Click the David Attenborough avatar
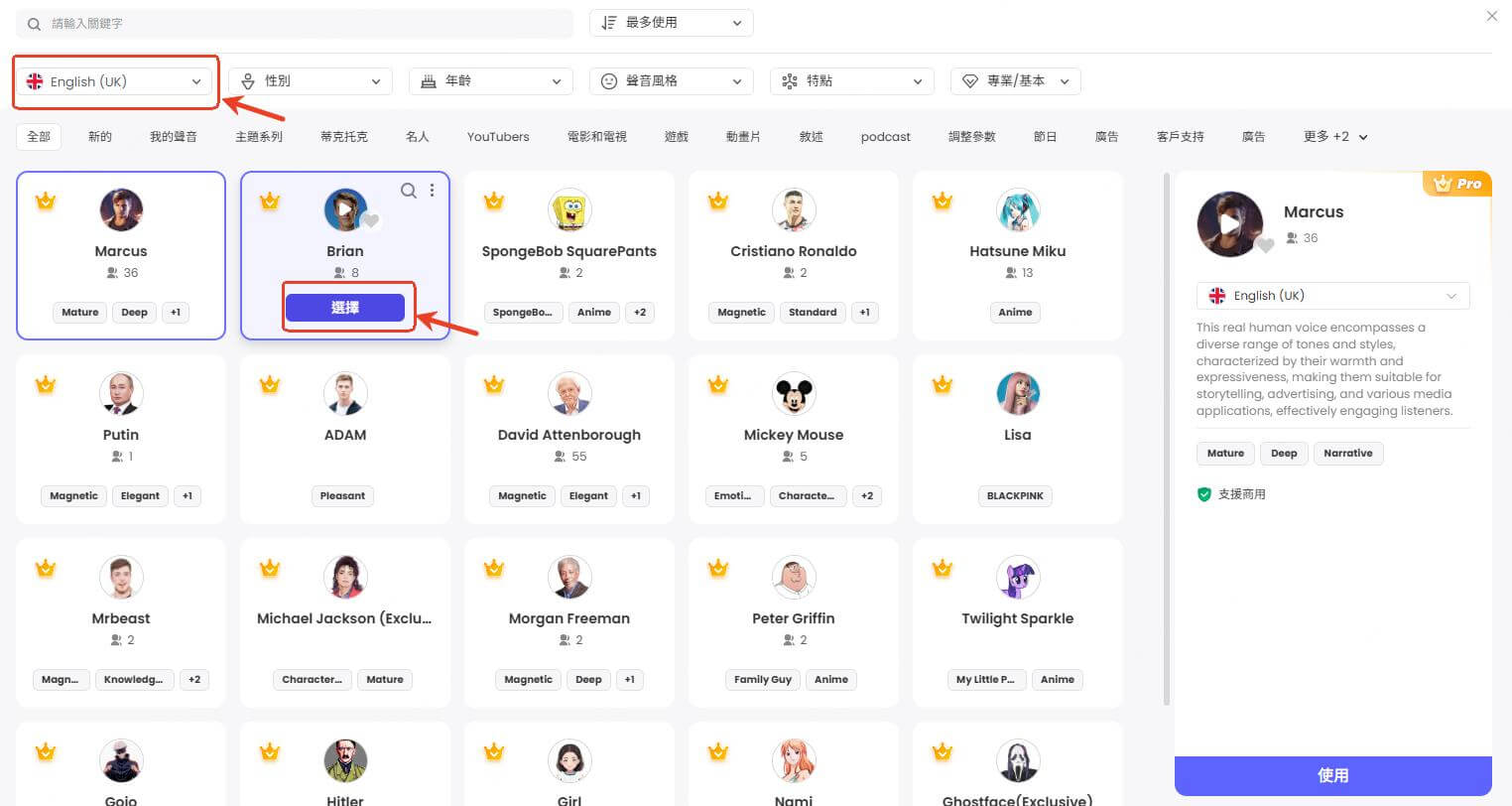The height and width of the screenshot is (806, 1512). [x=569, y=394]
